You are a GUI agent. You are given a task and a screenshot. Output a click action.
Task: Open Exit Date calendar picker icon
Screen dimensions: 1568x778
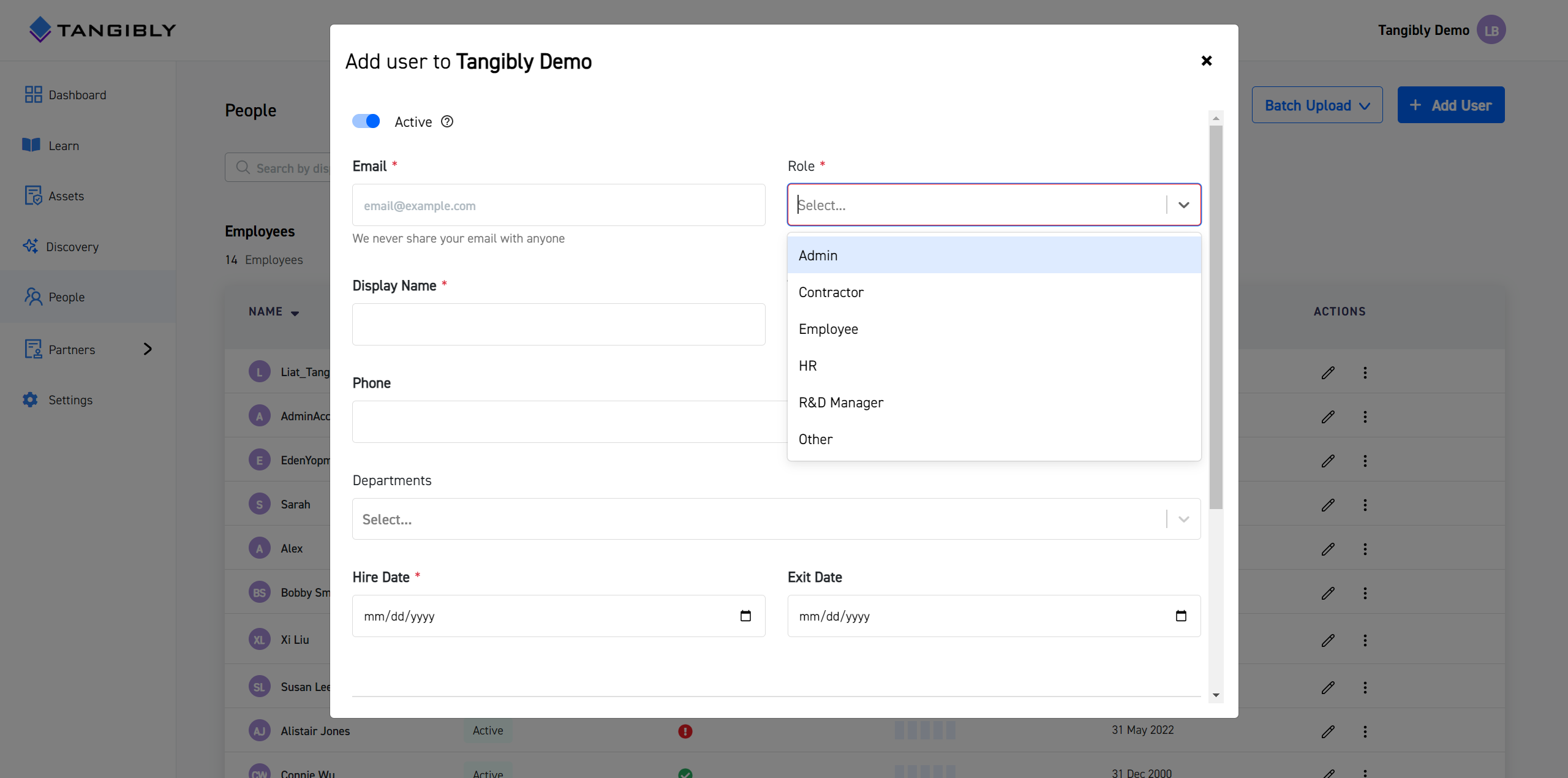click(1181, 616)
